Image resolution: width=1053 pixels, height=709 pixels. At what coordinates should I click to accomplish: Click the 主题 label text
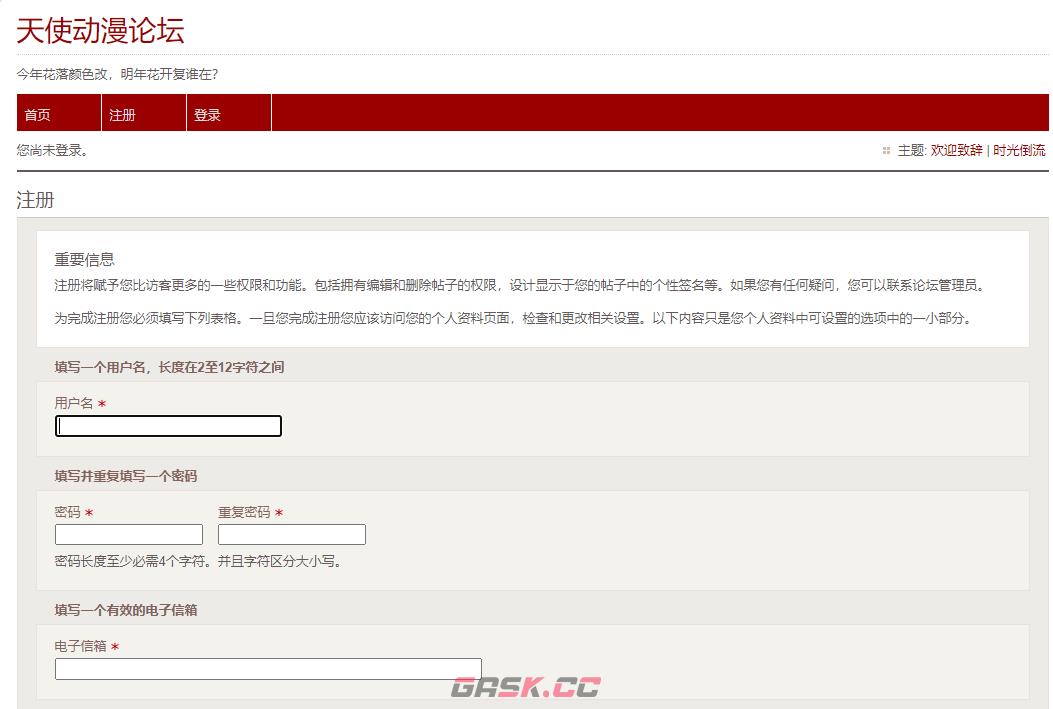(x=911, y=151)
